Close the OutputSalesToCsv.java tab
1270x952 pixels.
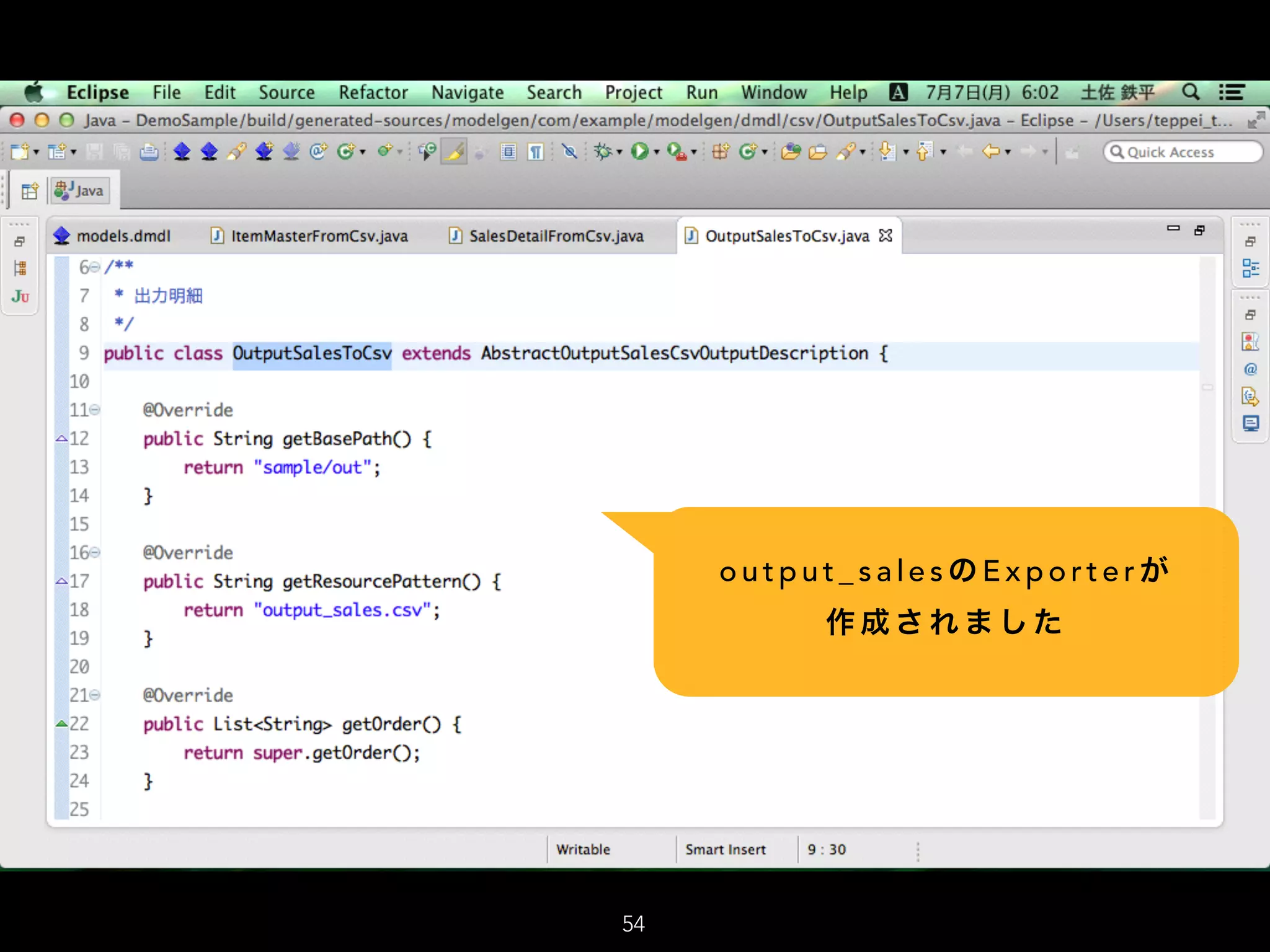tap(886, 236)
